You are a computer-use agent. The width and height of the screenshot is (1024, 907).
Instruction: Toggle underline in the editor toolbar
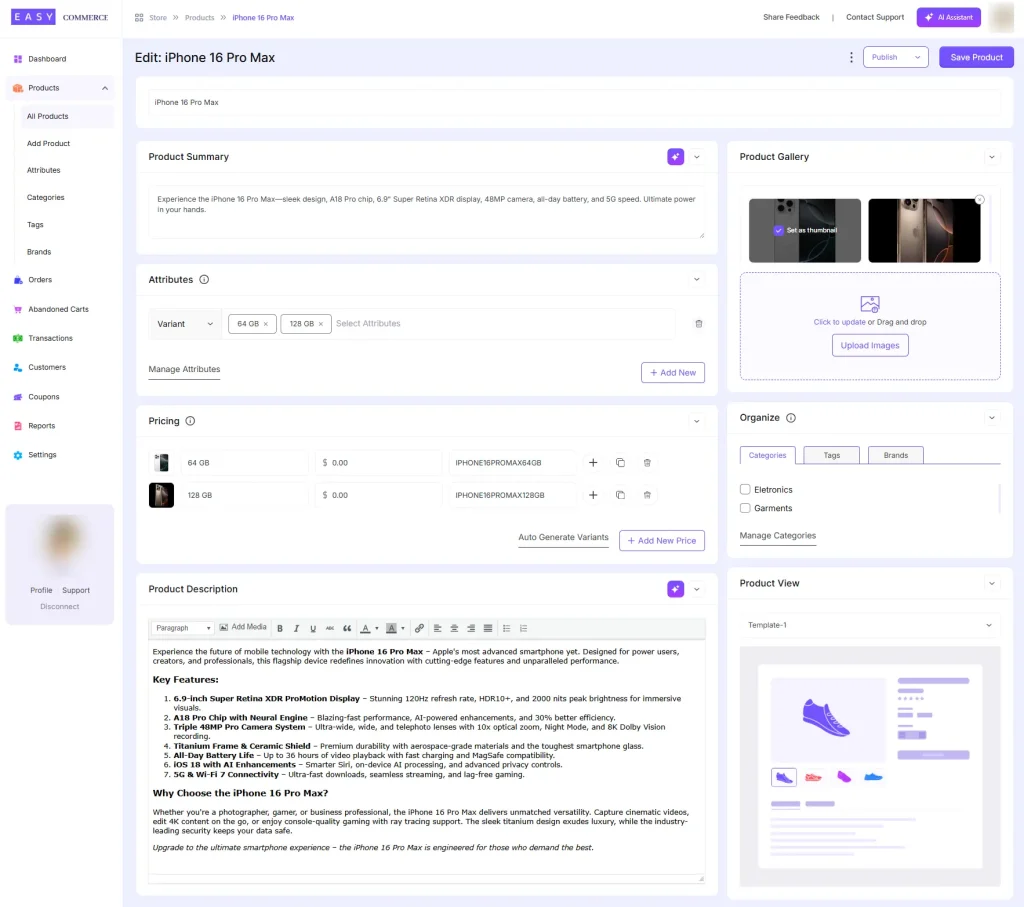pos(313,628)
